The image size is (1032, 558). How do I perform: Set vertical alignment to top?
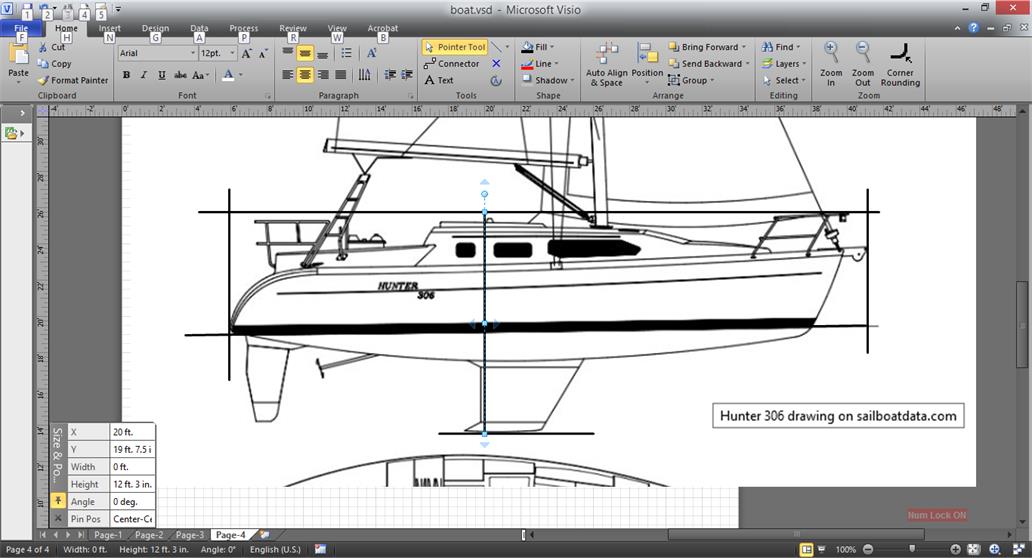[288, 53]
